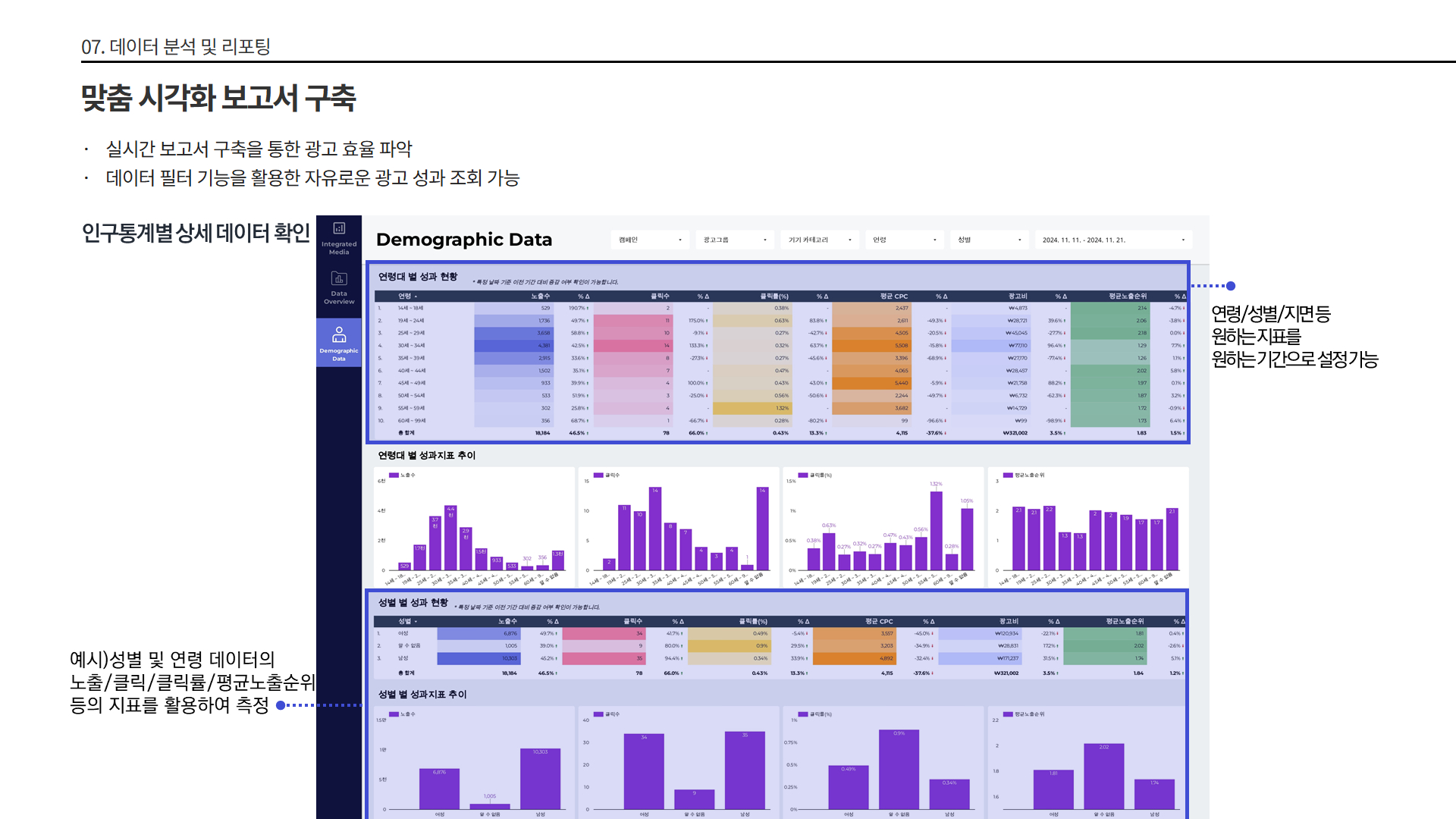Select the 남성 row in gender table

(403, 658)
